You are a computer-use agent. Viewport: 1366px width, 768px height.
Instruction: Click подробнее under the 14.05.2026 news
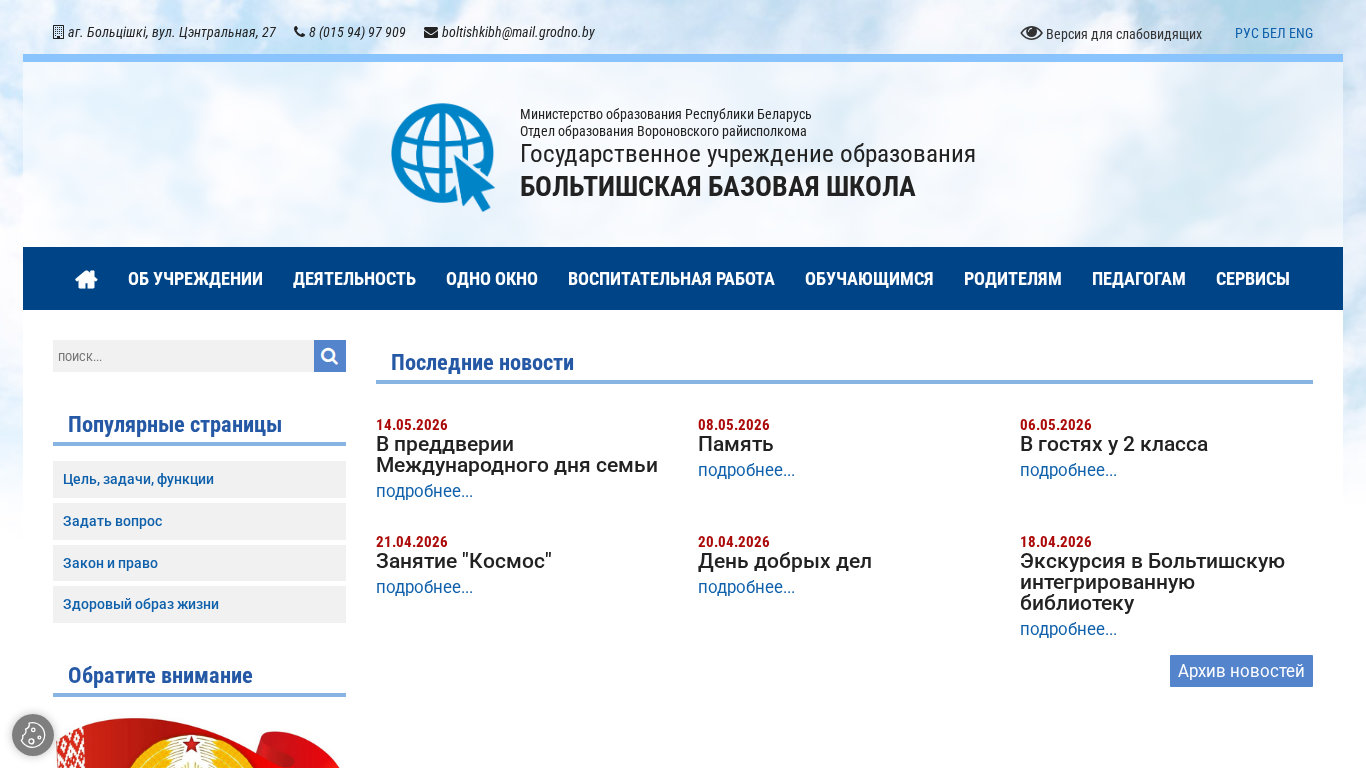point(424,491)
